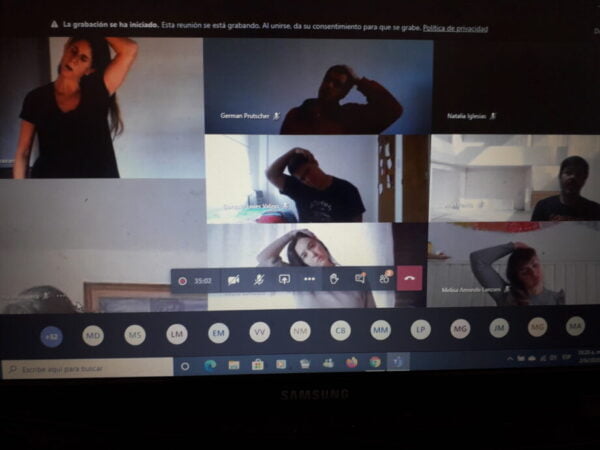This screenshot has width=600, height=450.
Task: Expand hidden system tray icons chevron
Action: 510,359
